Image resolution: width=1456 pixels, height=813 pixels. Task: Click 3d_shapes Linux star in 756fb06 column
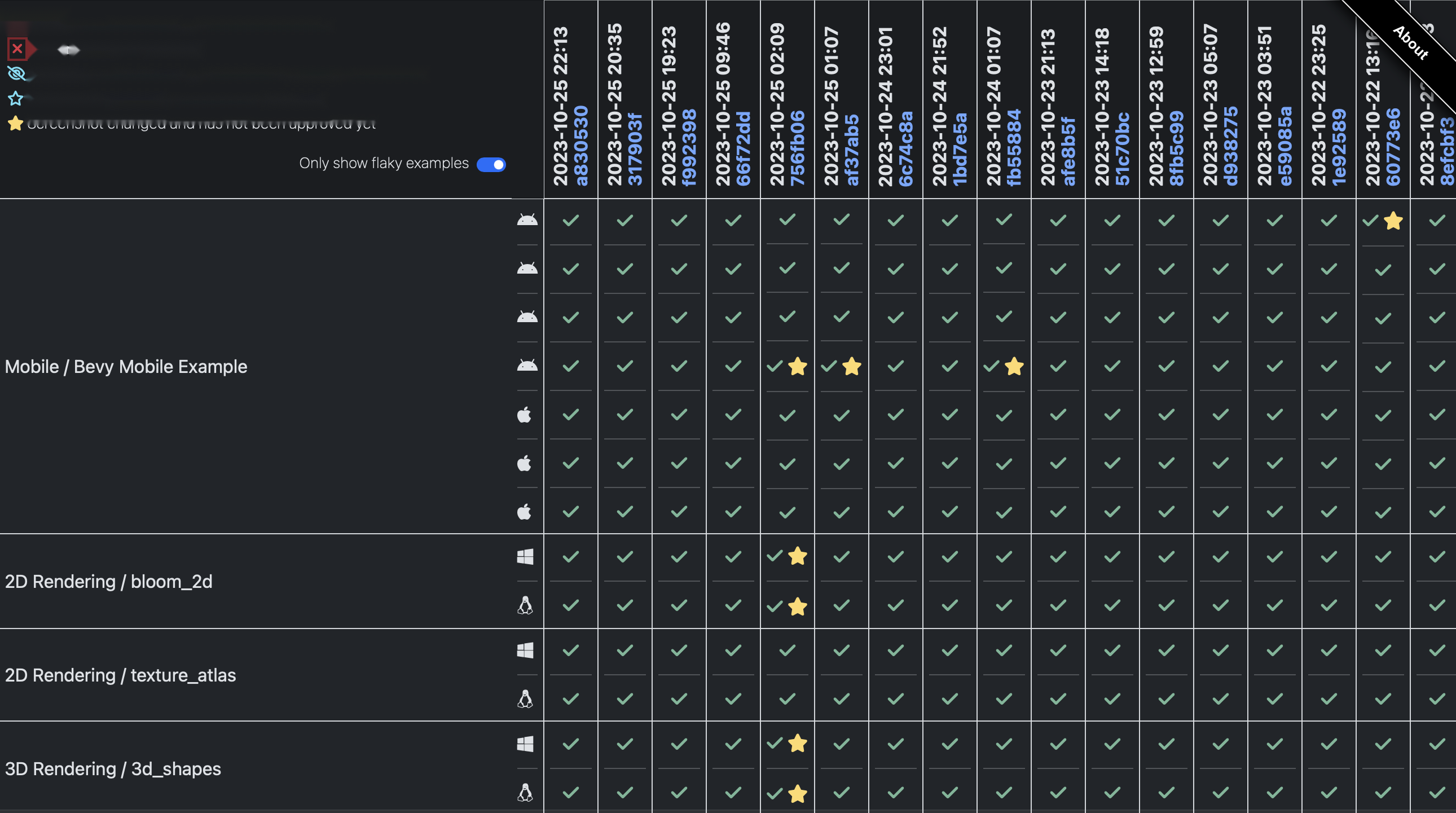[x=798, y=794]
